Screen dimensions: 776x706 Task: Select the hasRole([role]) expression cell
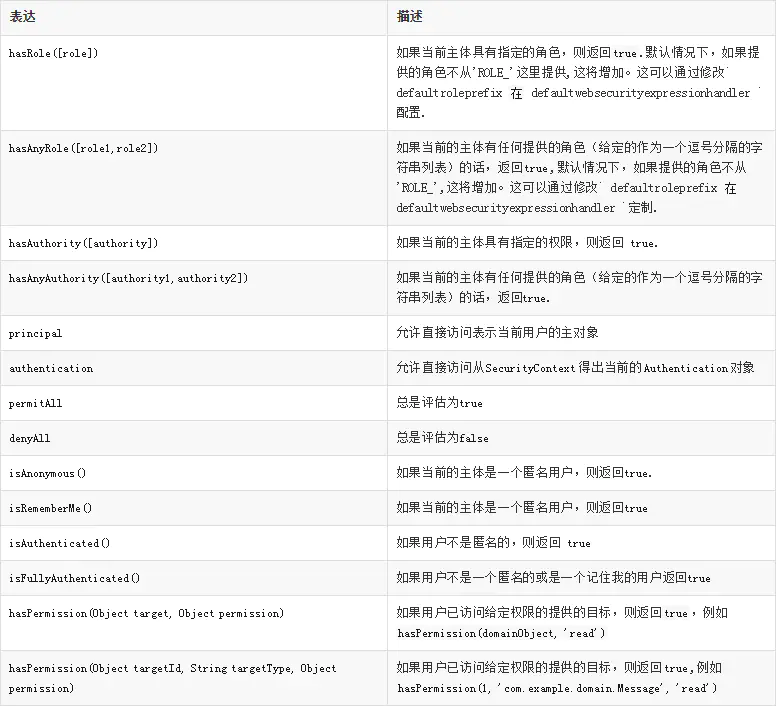54,52
